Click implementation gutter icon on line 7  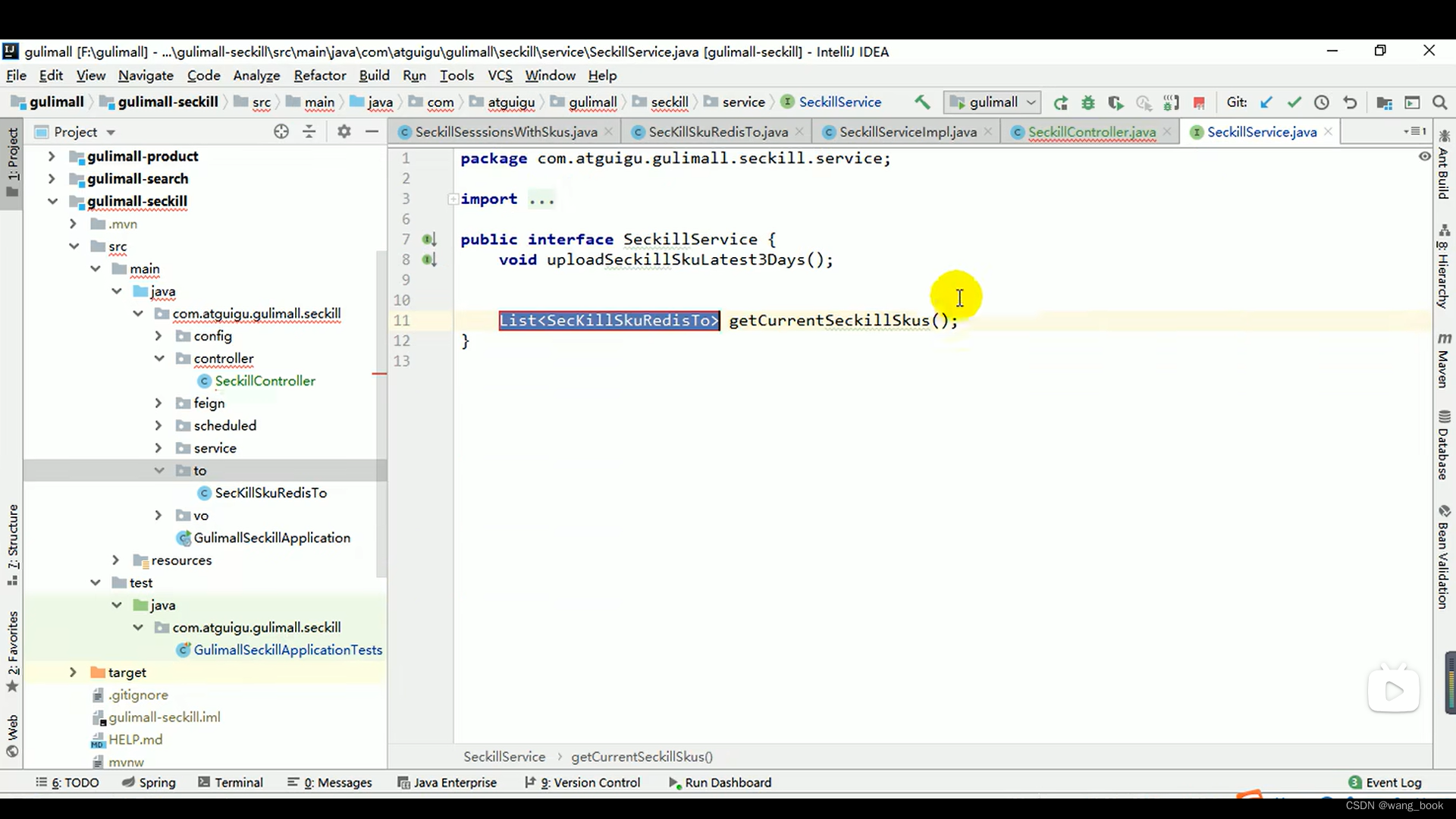coord(429,240)
